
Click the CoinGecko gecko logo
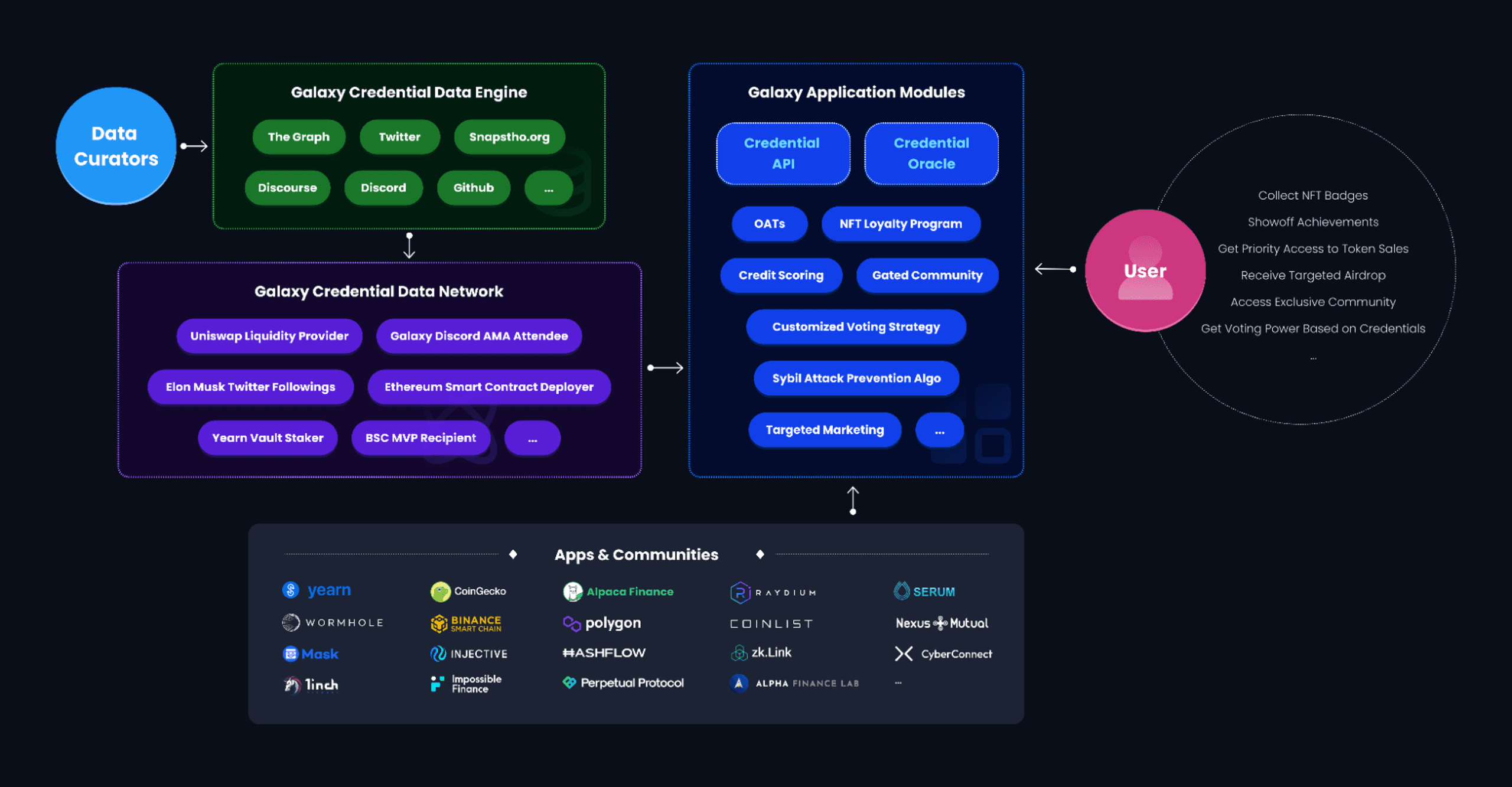coord(440,592)
